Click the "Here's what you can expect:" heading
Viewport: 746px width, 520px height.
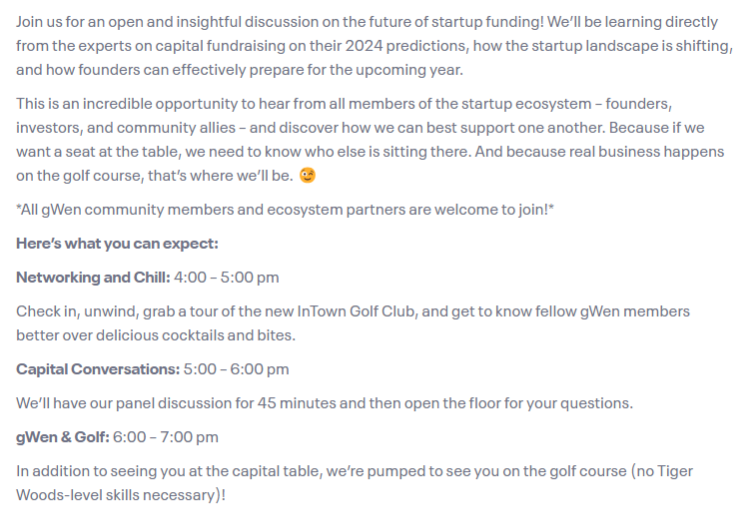pyautogui.click(x=117, y=243)
